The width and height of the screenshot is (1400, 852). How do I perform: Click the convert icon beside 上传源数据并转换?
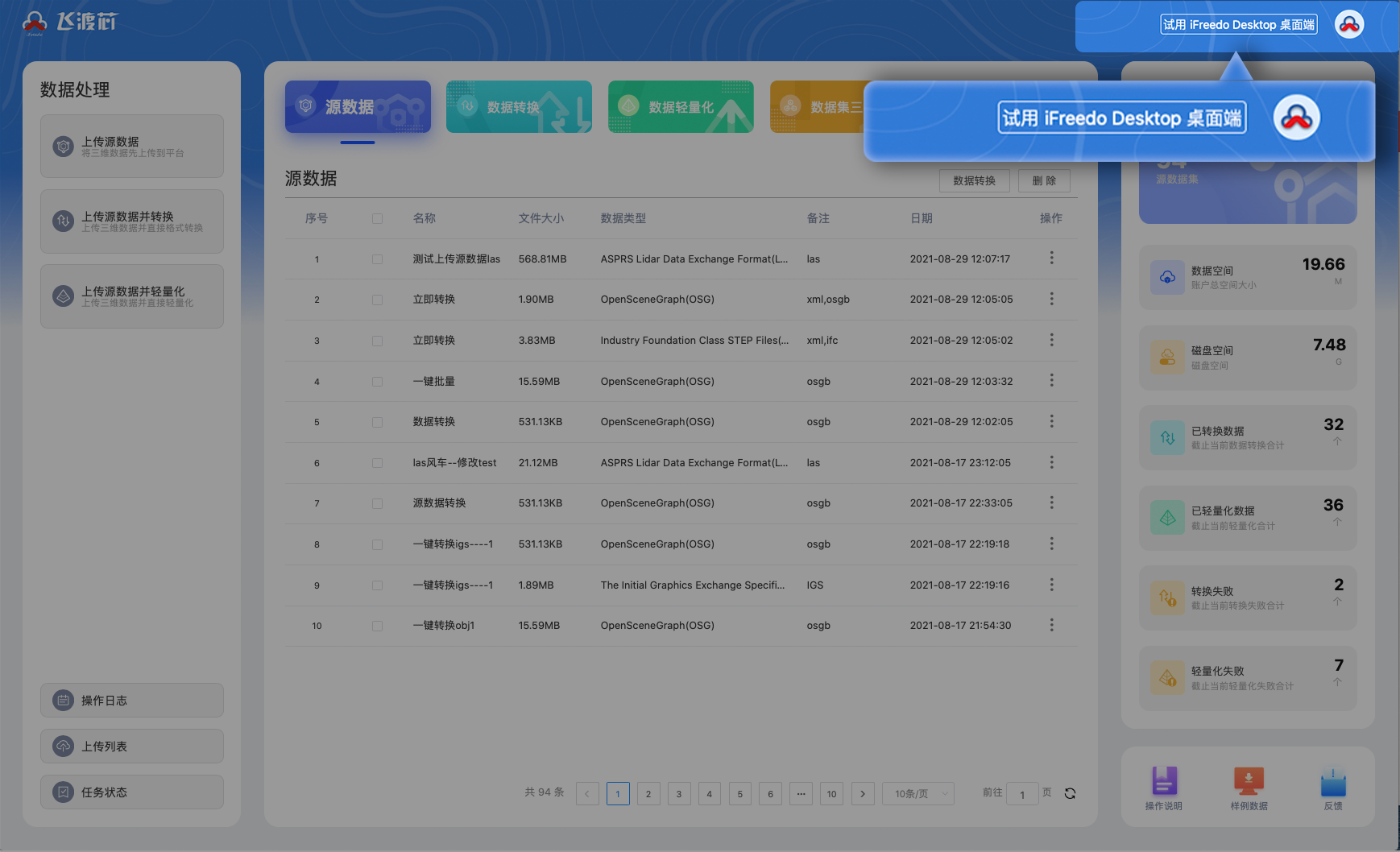63,221
